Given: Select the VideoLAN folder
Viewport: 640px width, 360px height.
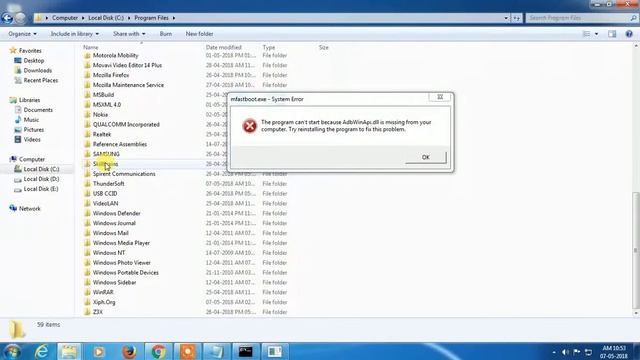Looking at the screenshot, I should tap(105, 203).
